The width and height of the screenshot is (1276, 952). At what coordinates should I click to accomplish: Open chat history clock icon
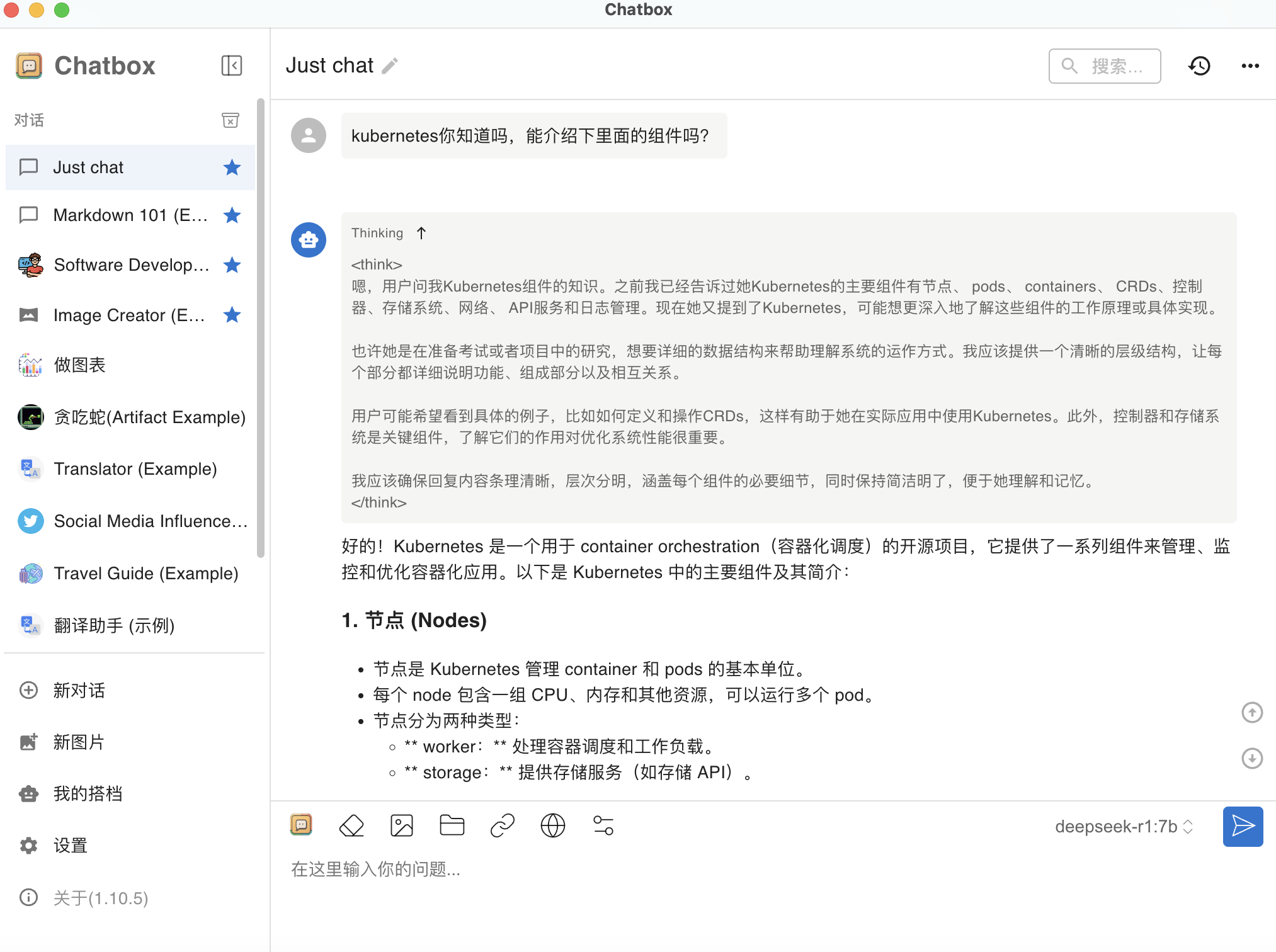[x=1199, y=65]
